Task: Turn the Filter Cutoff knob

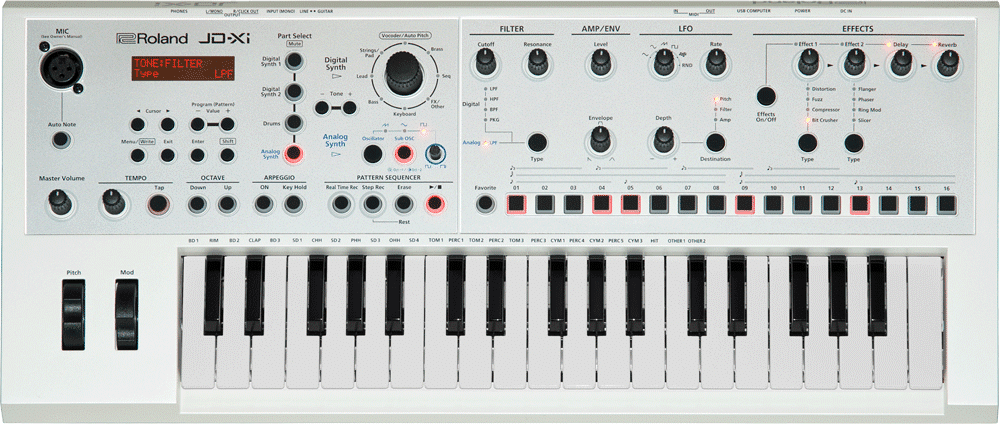Action: tap(485, 62)
